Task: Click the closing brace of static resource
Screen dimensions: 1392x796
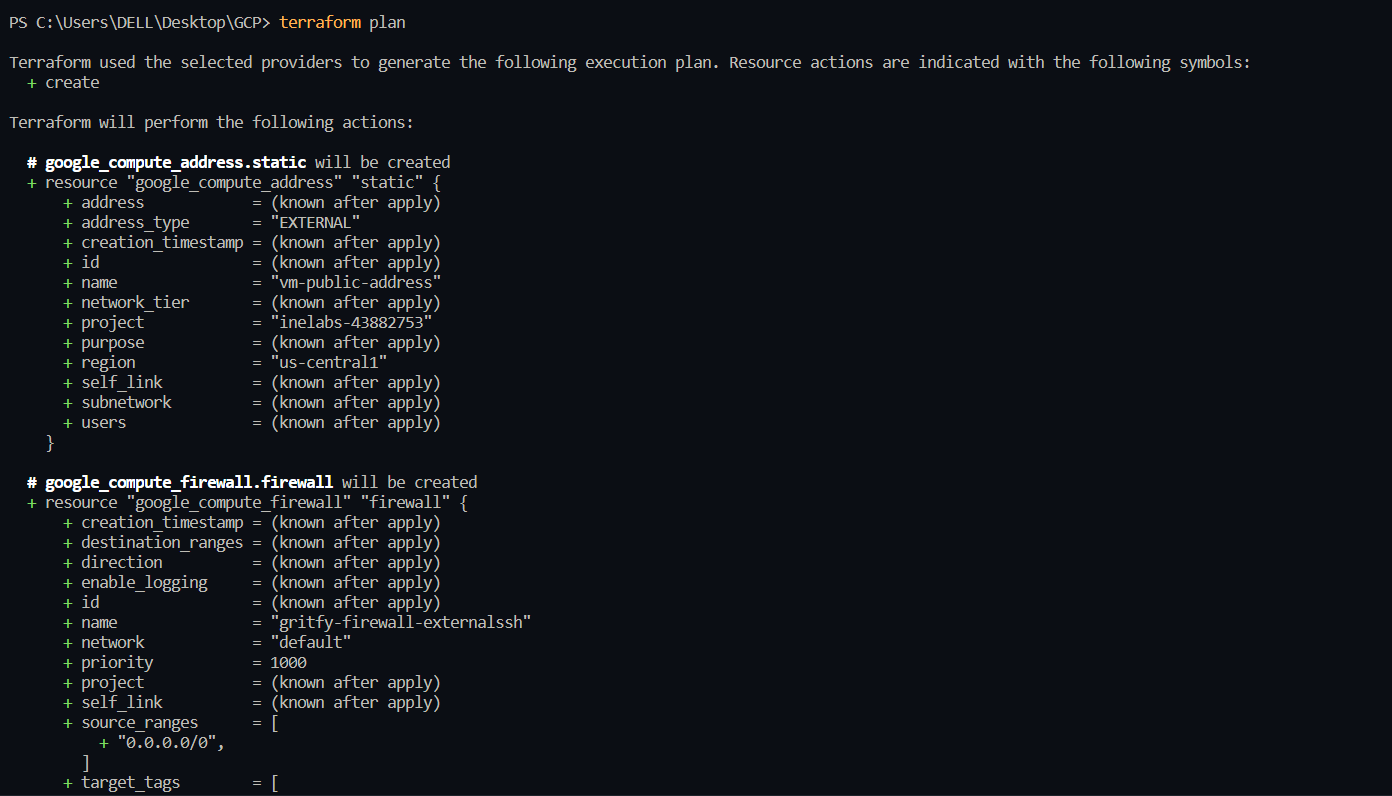Action: (50, 442)
